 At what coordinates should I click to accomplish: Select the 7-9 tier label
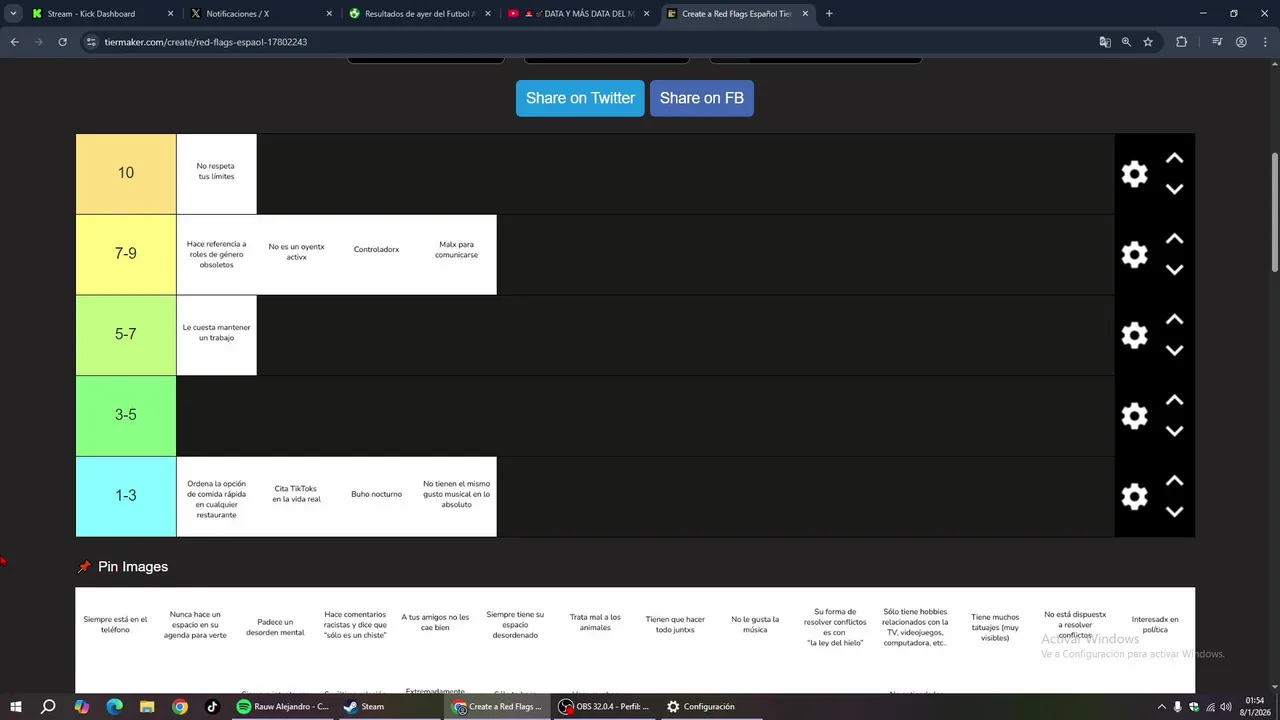tap(126, 254)
